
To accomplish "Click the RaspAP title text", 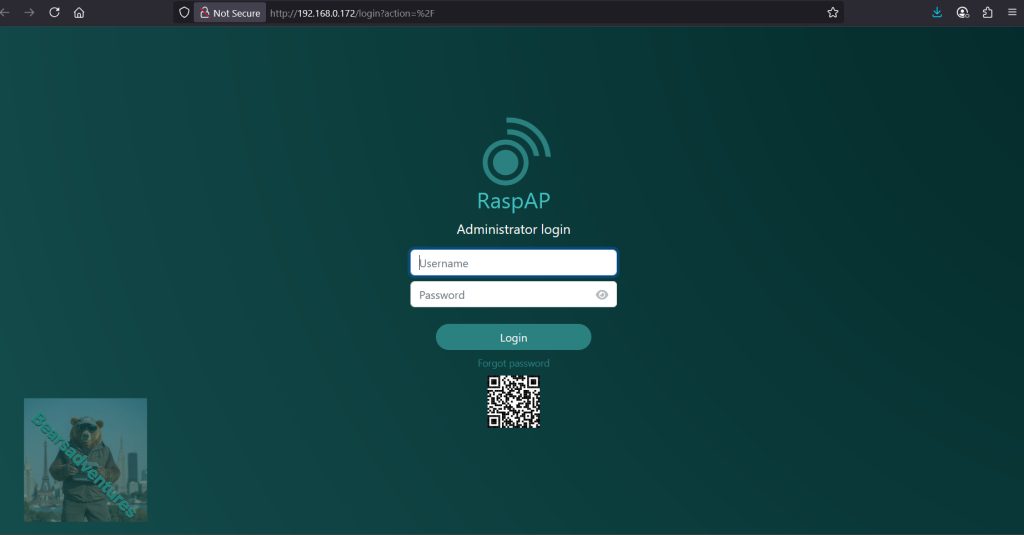I will 513,201.
